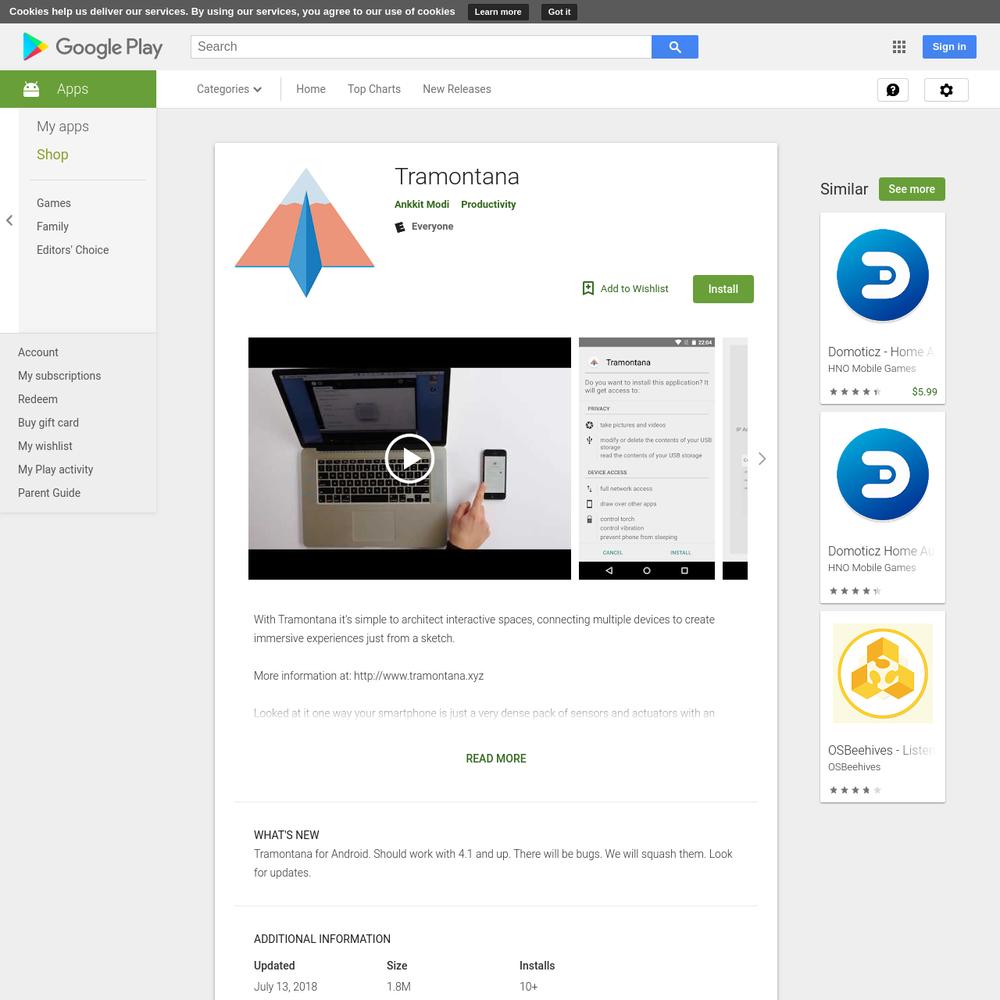The height and width of the screenshot is (1000, 1000).
Task: Click the Everyone content rating icon
Action: [400, 227]
